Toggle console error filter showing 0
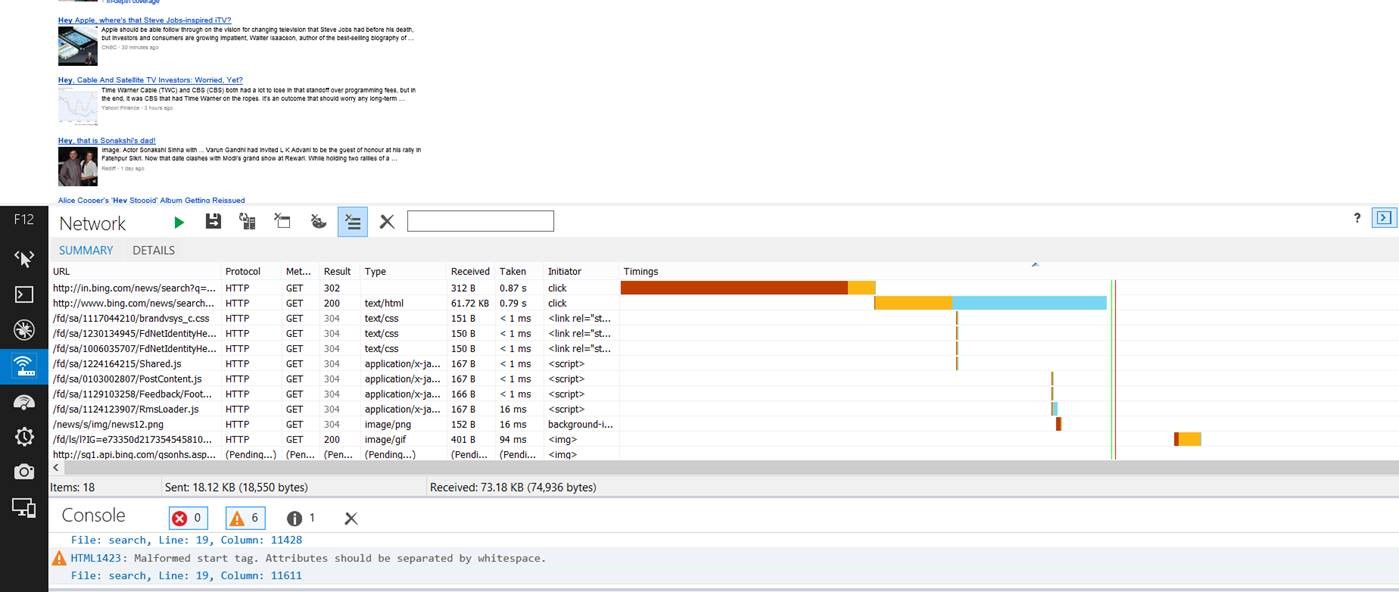Image resolution: width=1399 pixels, height=592 pixels. click(189, 518)
